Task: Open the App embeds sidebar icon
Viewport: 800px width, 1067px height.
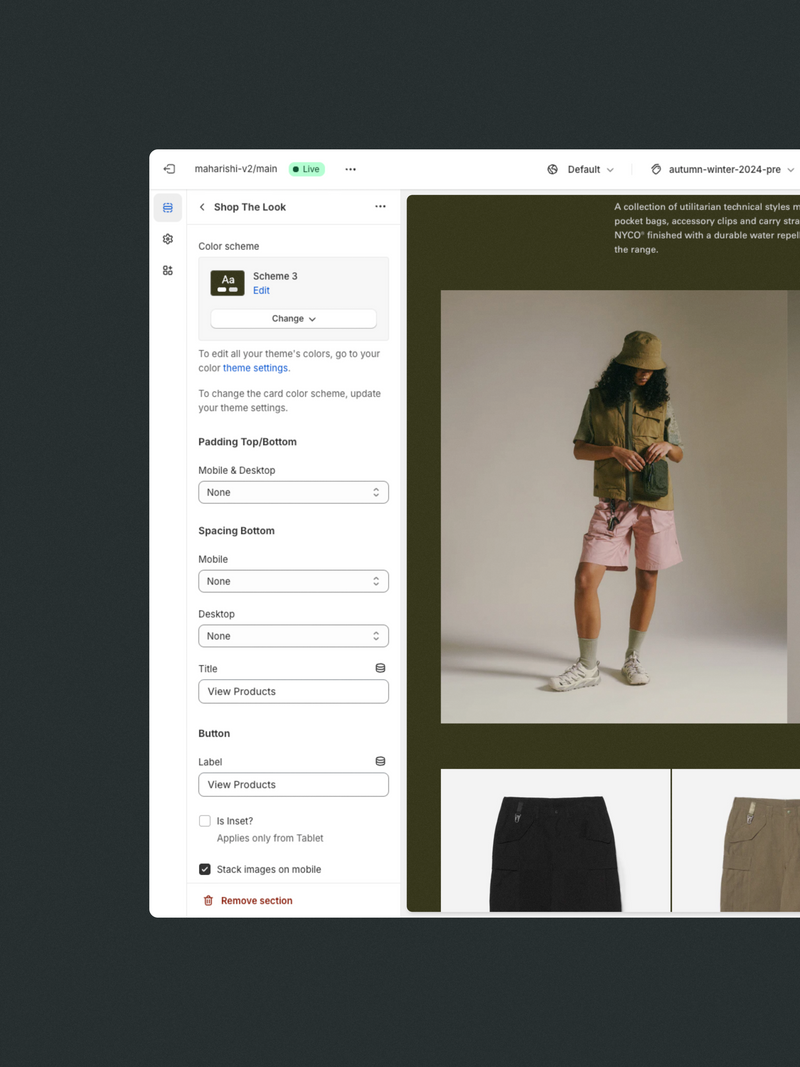Action: click(x=168, y=270)
